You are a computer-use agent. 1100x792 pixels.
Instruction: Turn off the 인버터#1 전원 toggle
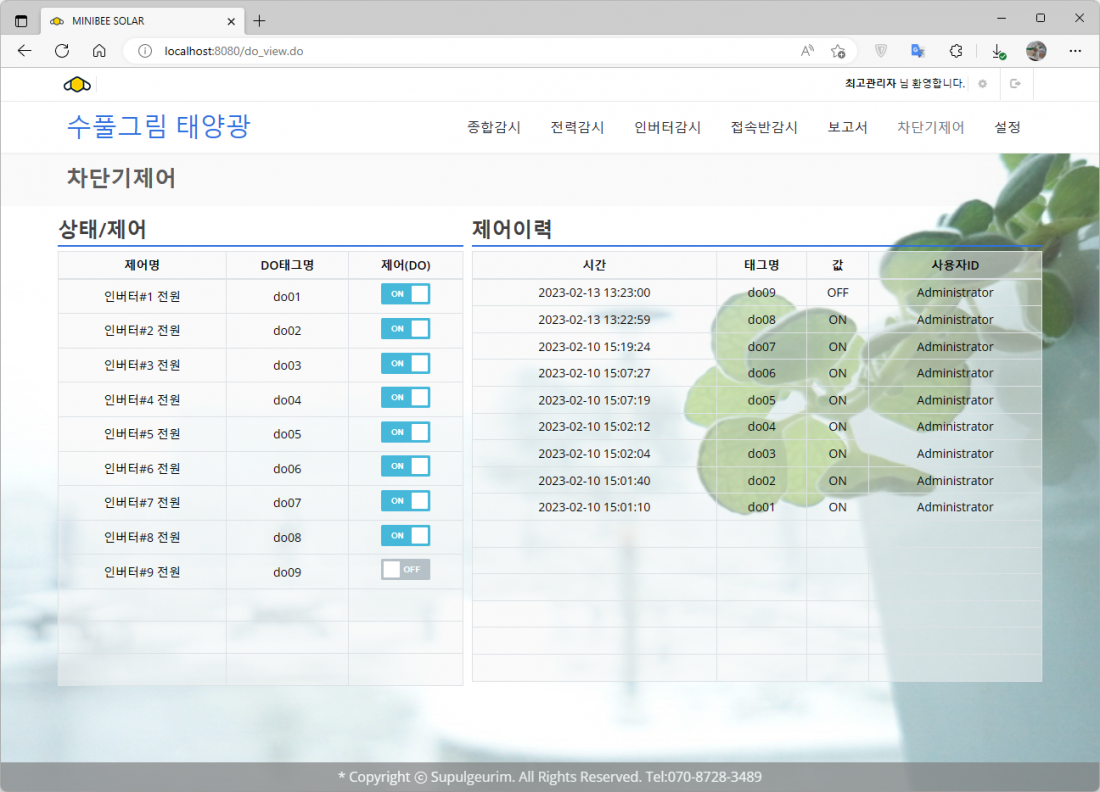405,294
